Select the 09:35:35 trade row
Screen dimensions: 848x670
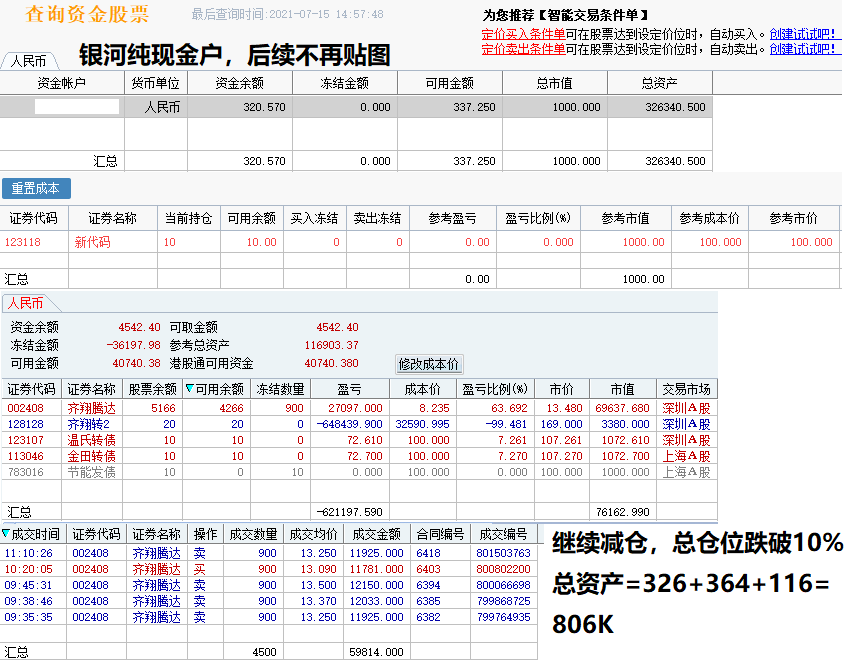tap(269, 617)
